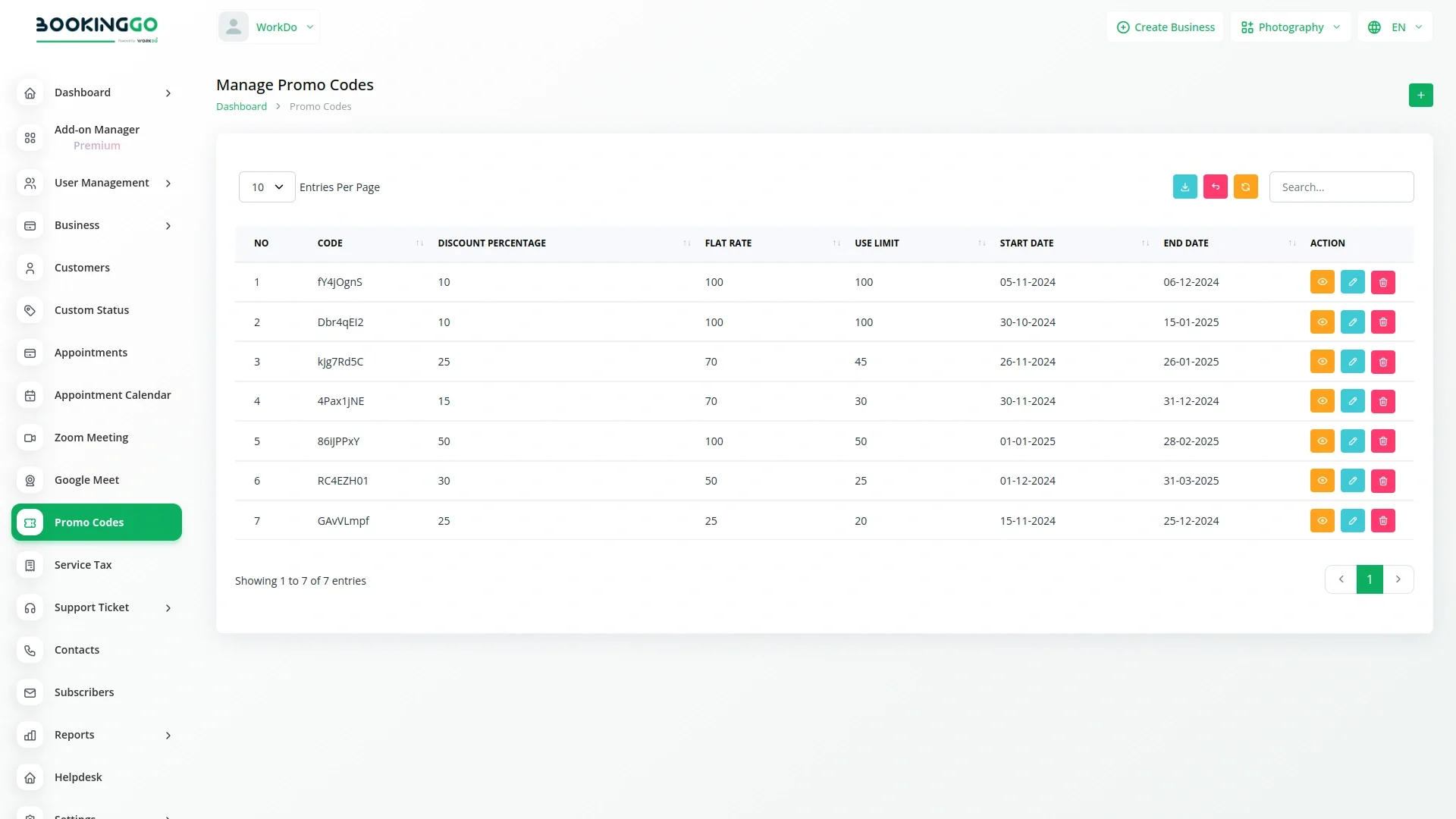Open the entries per page dropdown
The width and height of the screenshot is (1456, 819).
click(x=267, y=187)
